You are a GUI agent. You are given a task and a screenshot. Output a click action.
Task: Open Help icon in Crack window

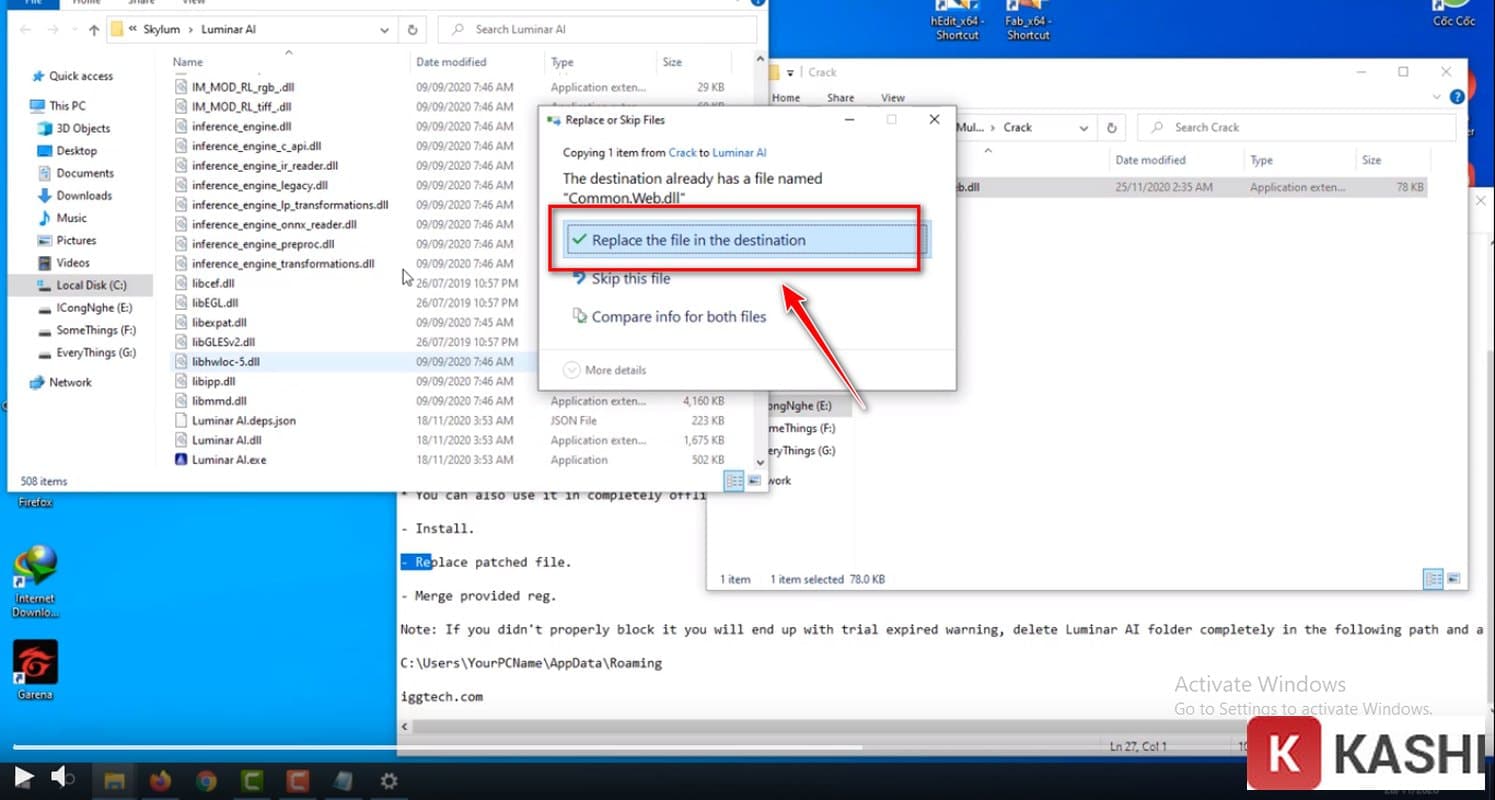coord(1456,97)
